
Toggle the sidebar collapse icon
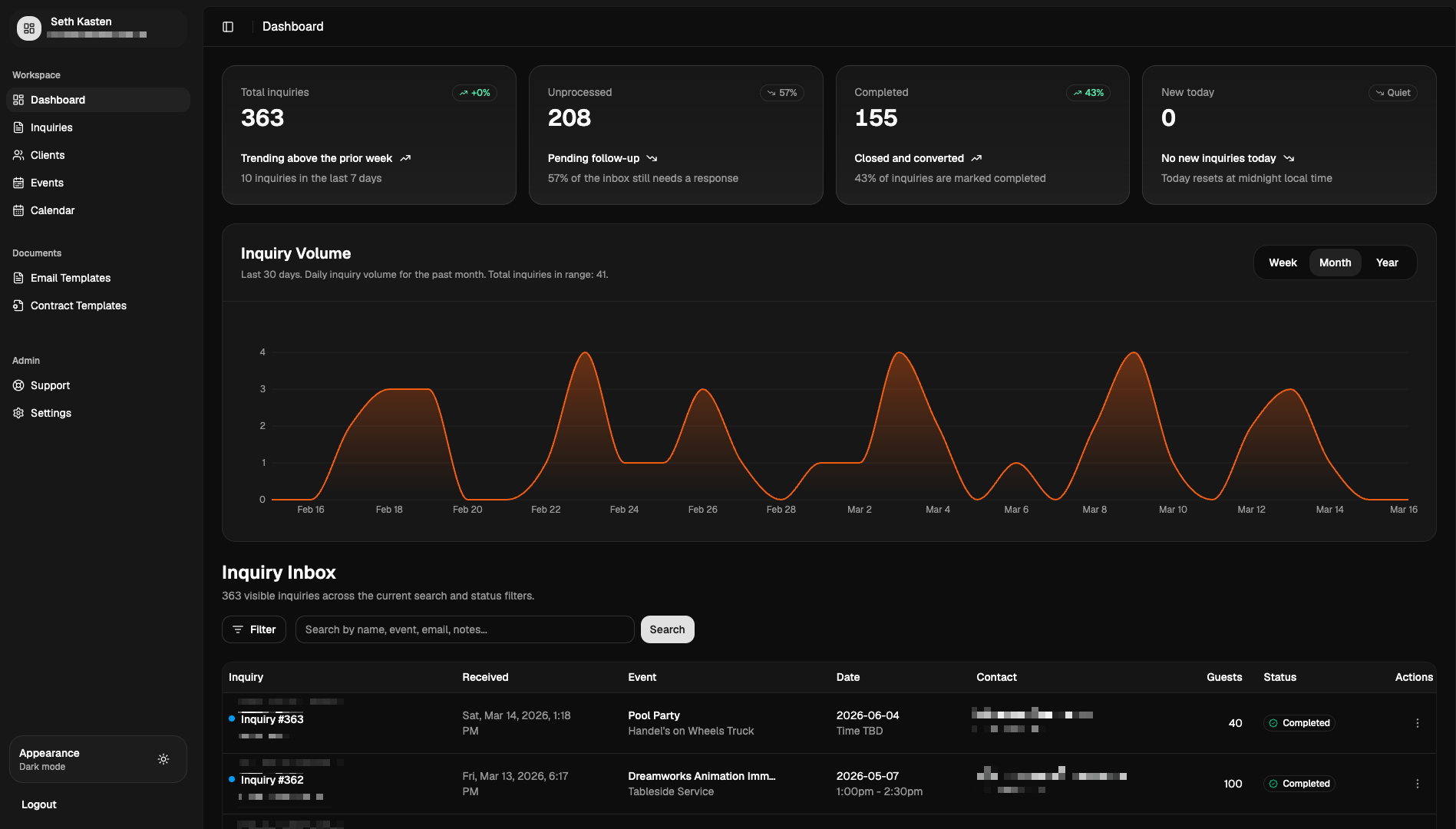pyautogui.click(x=228, y=27)
